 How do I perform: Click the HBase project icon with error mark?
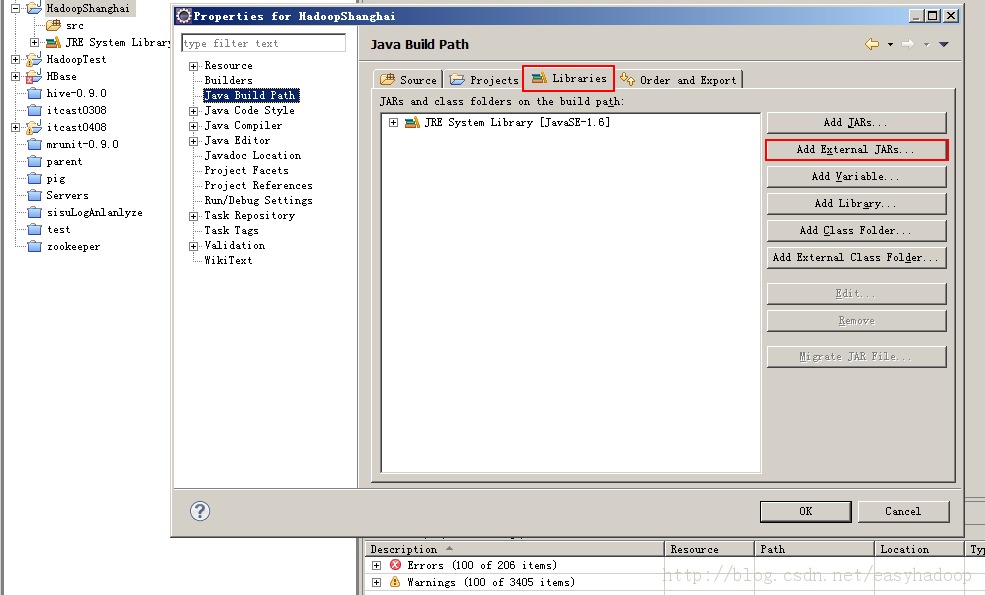click(34, 77)
